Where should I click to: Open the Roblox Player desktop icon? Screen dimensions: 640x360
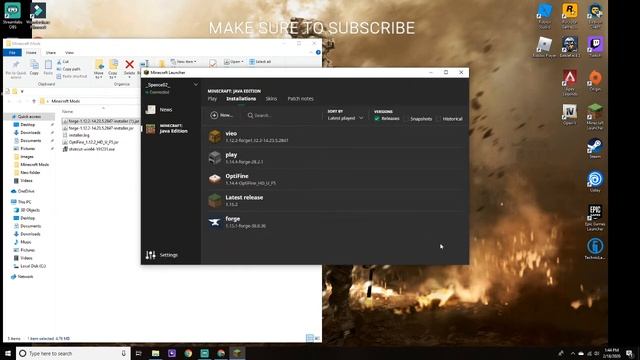point(544,47)
